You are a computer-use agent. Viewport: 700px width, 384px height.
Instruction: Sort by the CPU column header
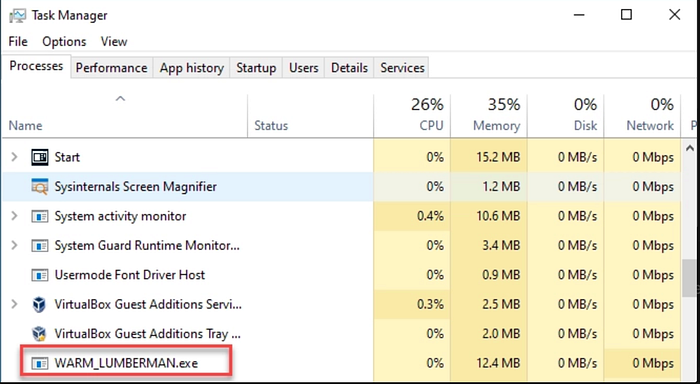pyautogui.click(x=412, y=115)
